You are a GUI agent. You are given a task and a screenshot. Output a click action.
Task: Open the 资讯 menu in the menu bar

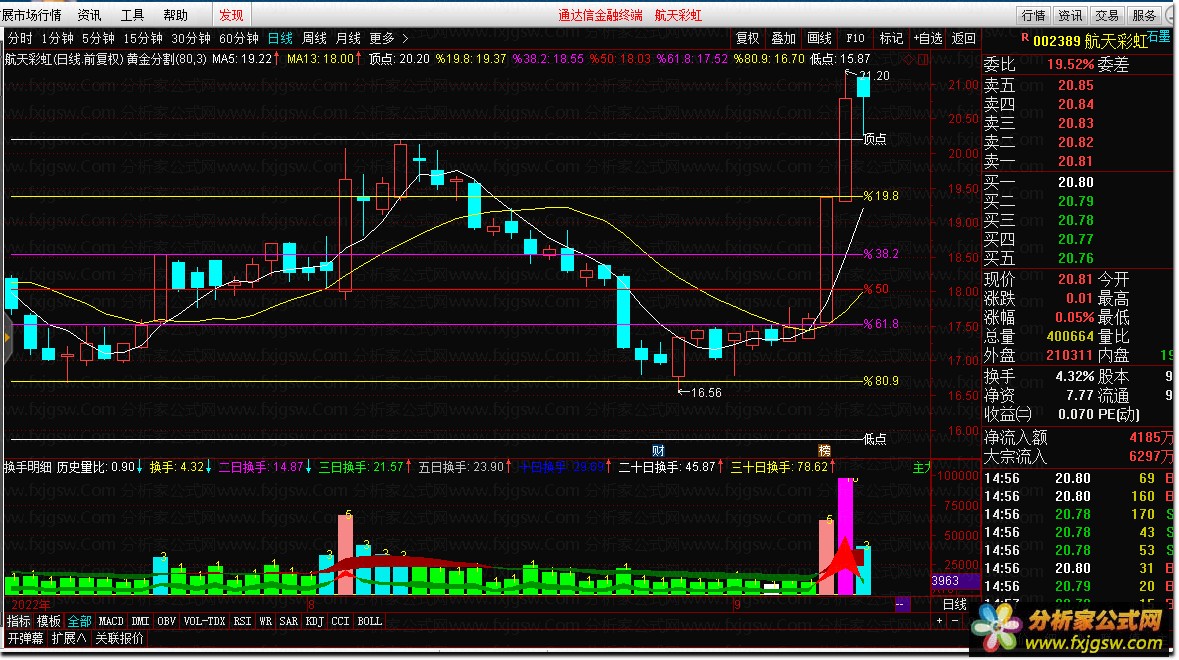(89, 15)
